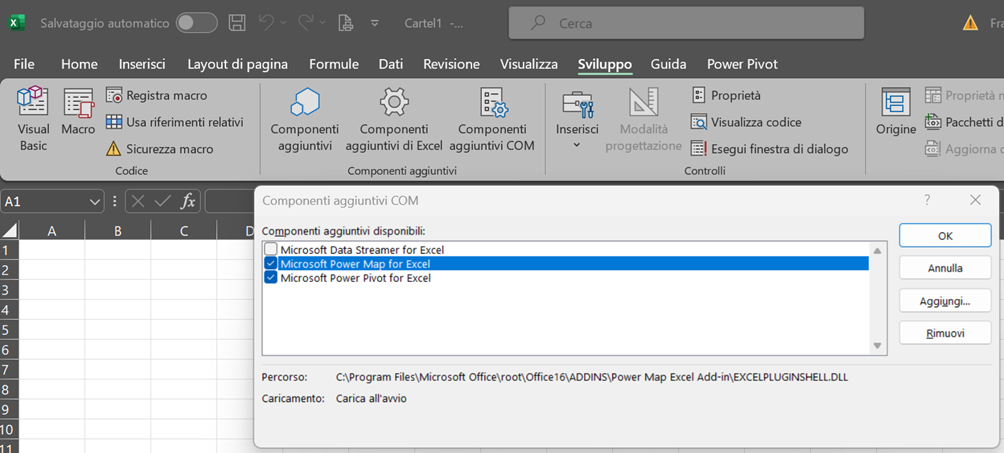Click the Name Box showing A1
This screenshot has height=453, width=1004.
coord(44,202)
